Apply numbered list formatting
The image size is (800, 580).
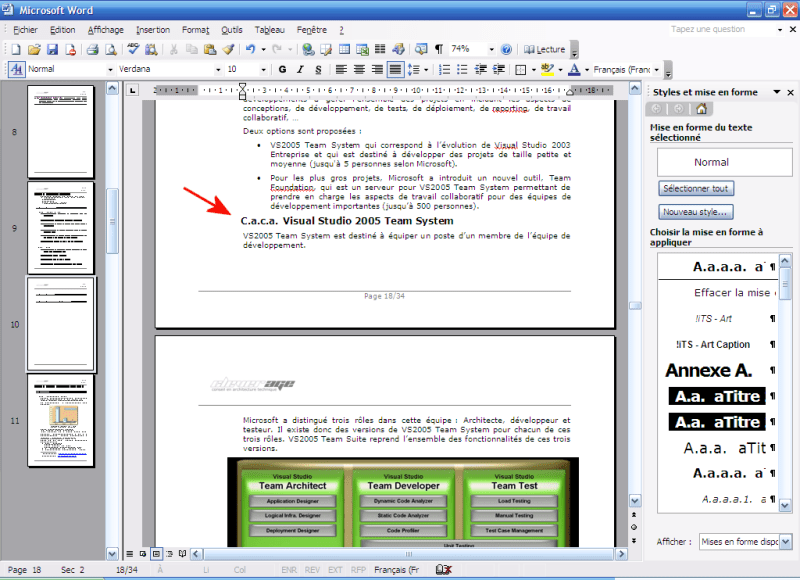pos(444,69)
